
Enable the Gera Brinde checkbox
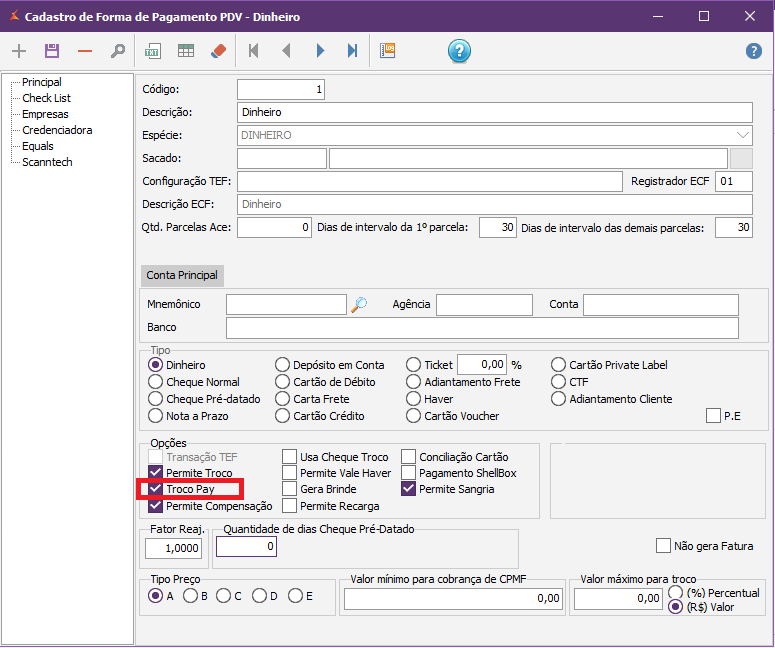click(290, 490)
